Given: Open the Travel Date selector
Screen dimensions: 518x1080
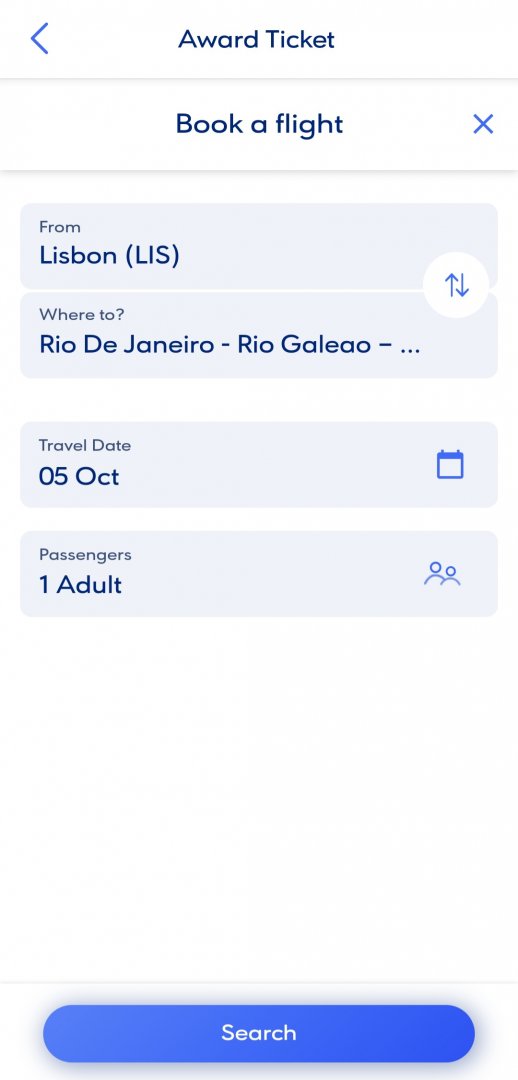Looking at the screenshot, I should tap(259, 464).
